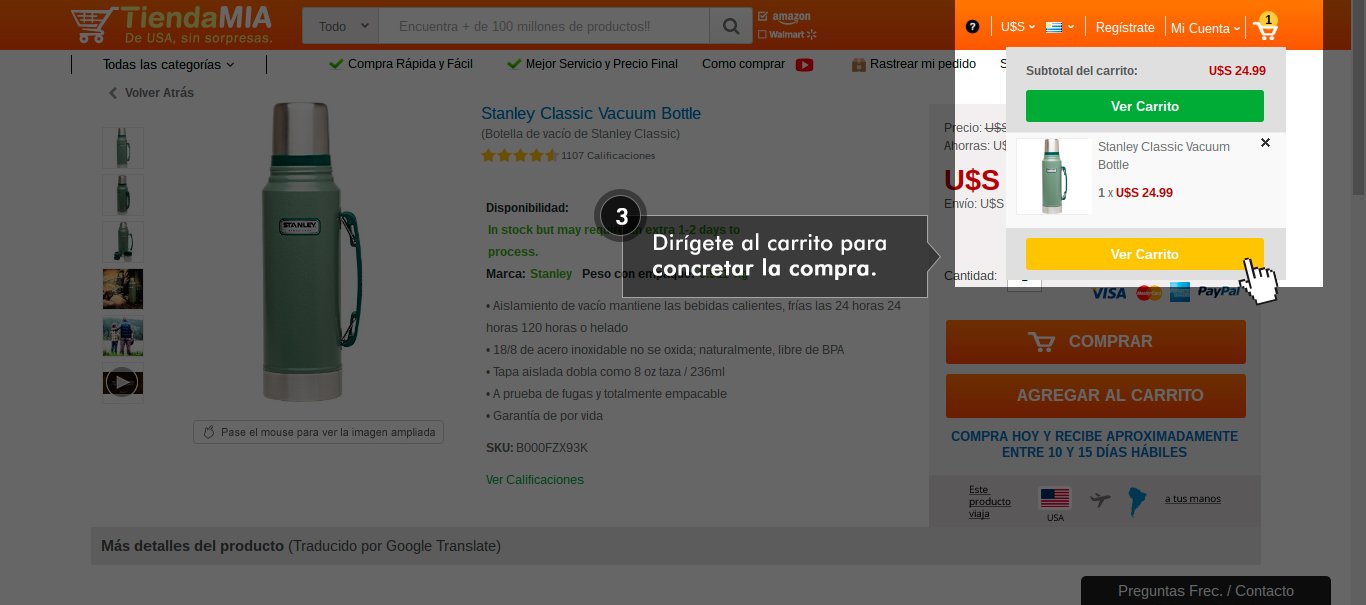Open Preguntas Frec. / Contacto tab
1366x605 pixels.
click(x=1205, y=591)
